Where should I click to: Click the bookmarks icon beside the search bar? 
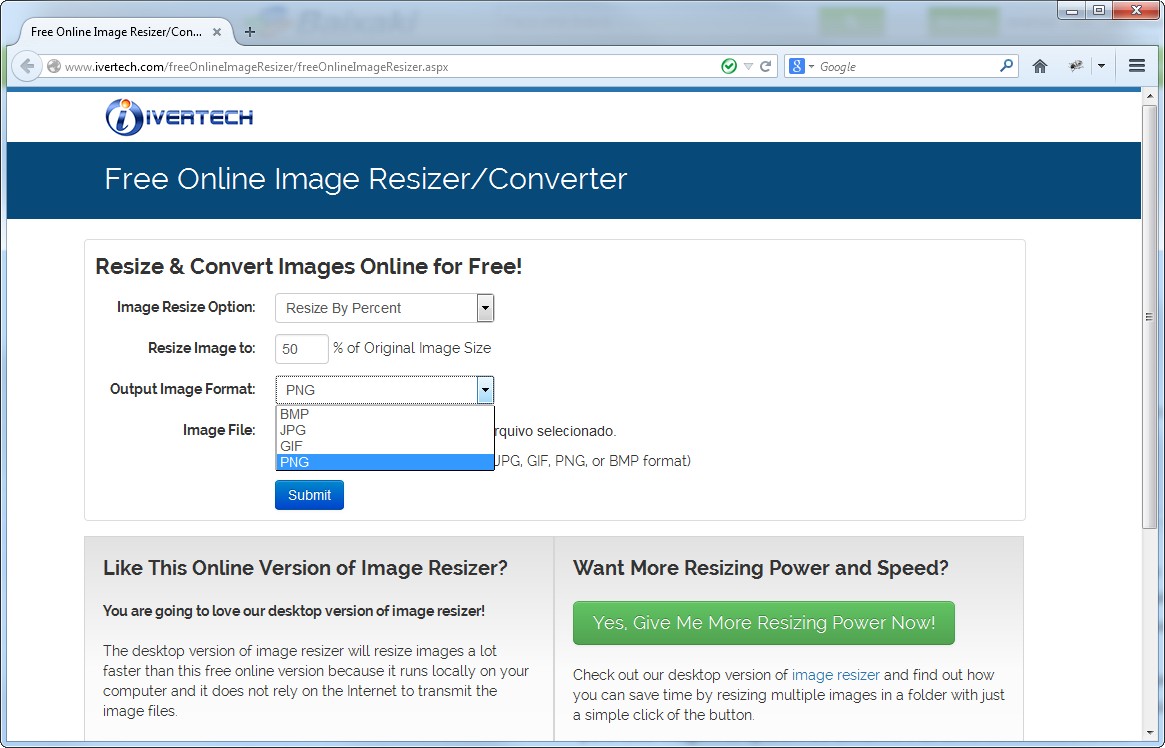coord(1075,66)
